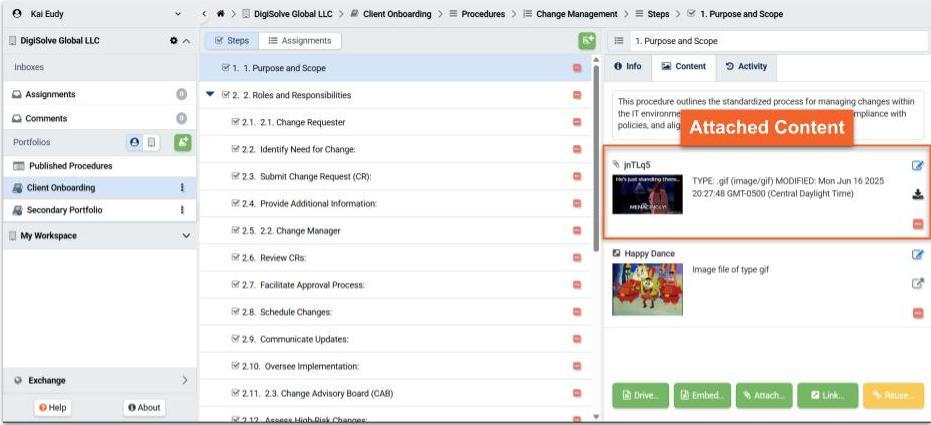The image size is (931, 425).
Task: Click the step title input field
Action: coord(777,41)
